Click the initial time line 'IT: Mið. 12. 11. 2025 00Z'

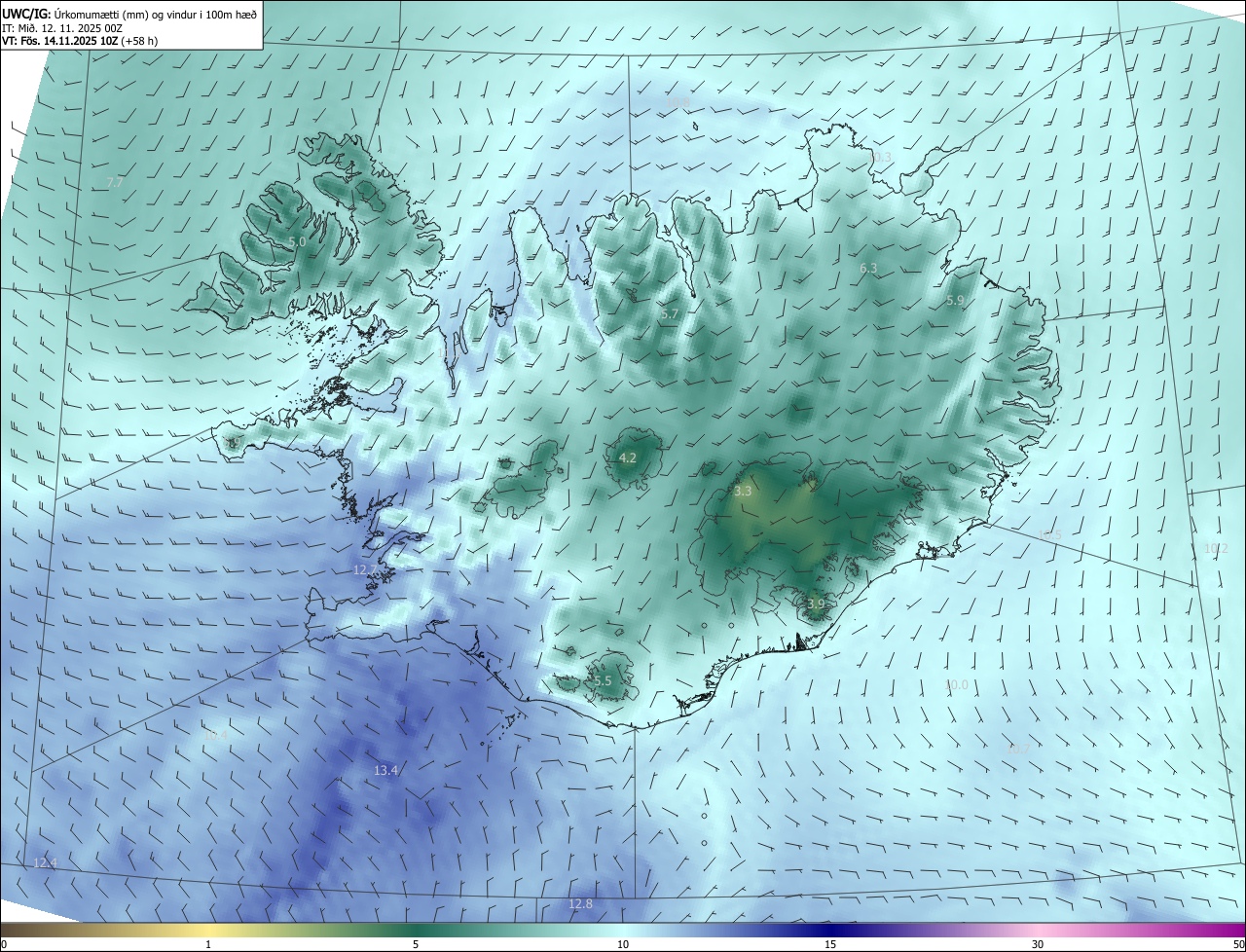click(62, 29)
